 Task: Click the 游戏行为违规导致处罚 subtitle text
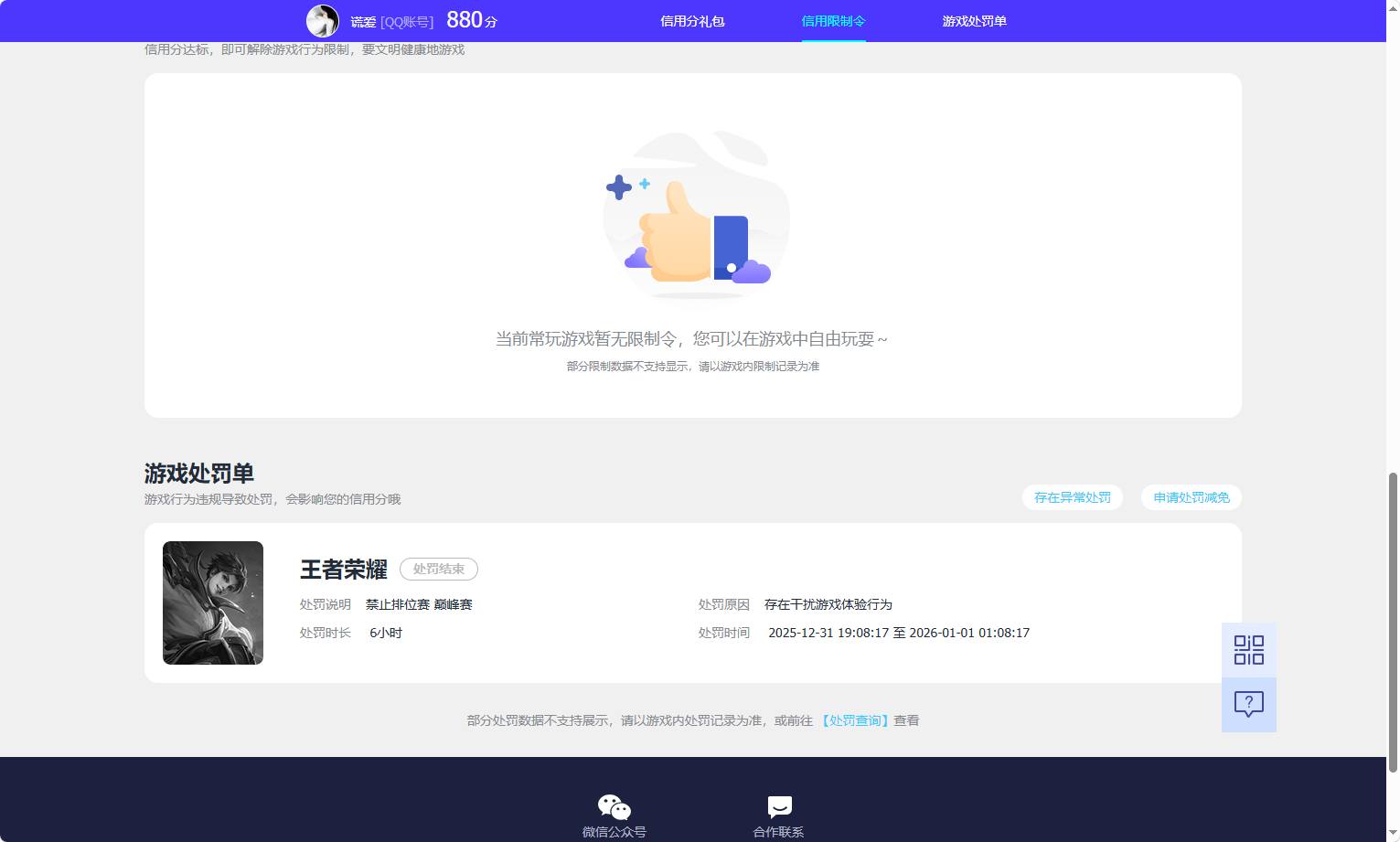pyautogui.click(x=273, y=499)
